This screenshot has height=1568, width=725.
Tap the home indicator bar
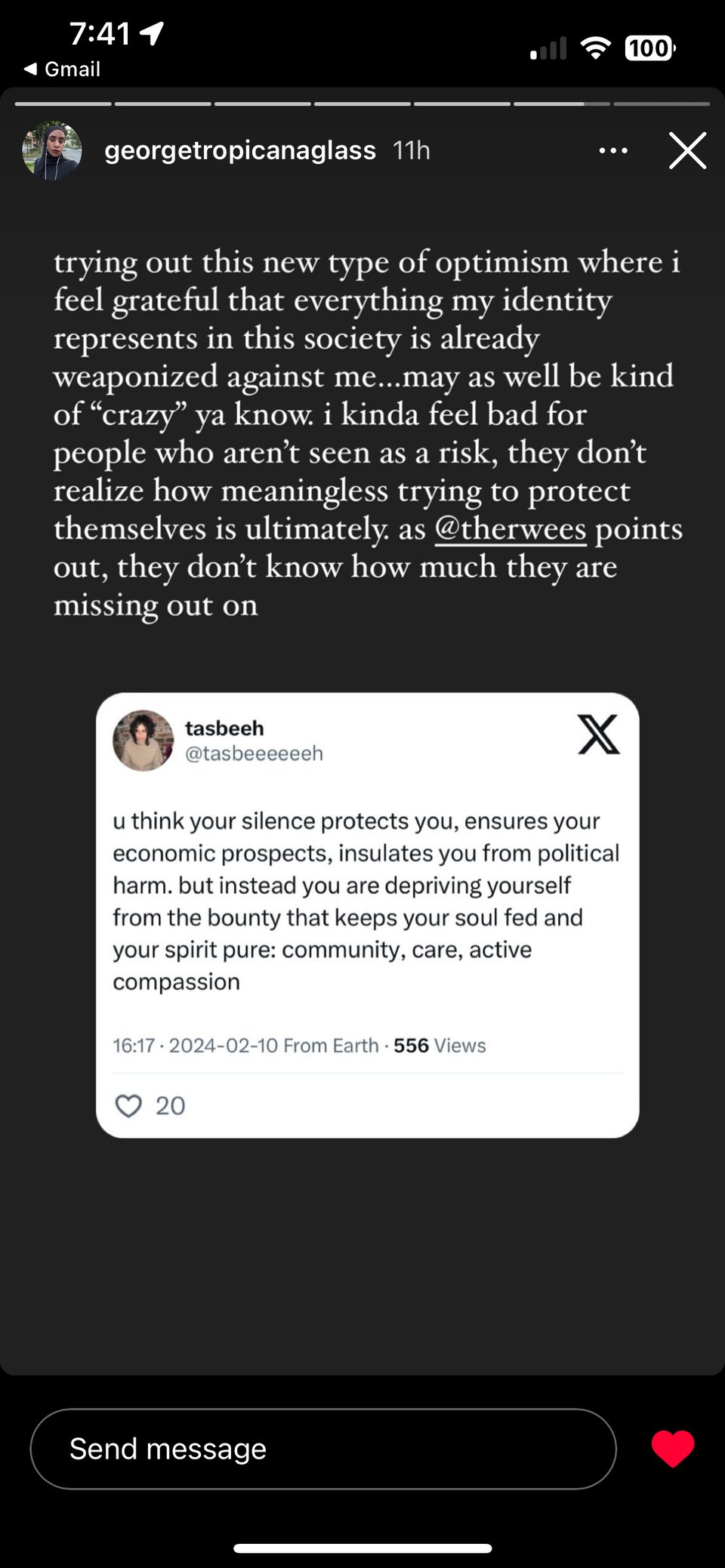click(x=362, y=1548)
